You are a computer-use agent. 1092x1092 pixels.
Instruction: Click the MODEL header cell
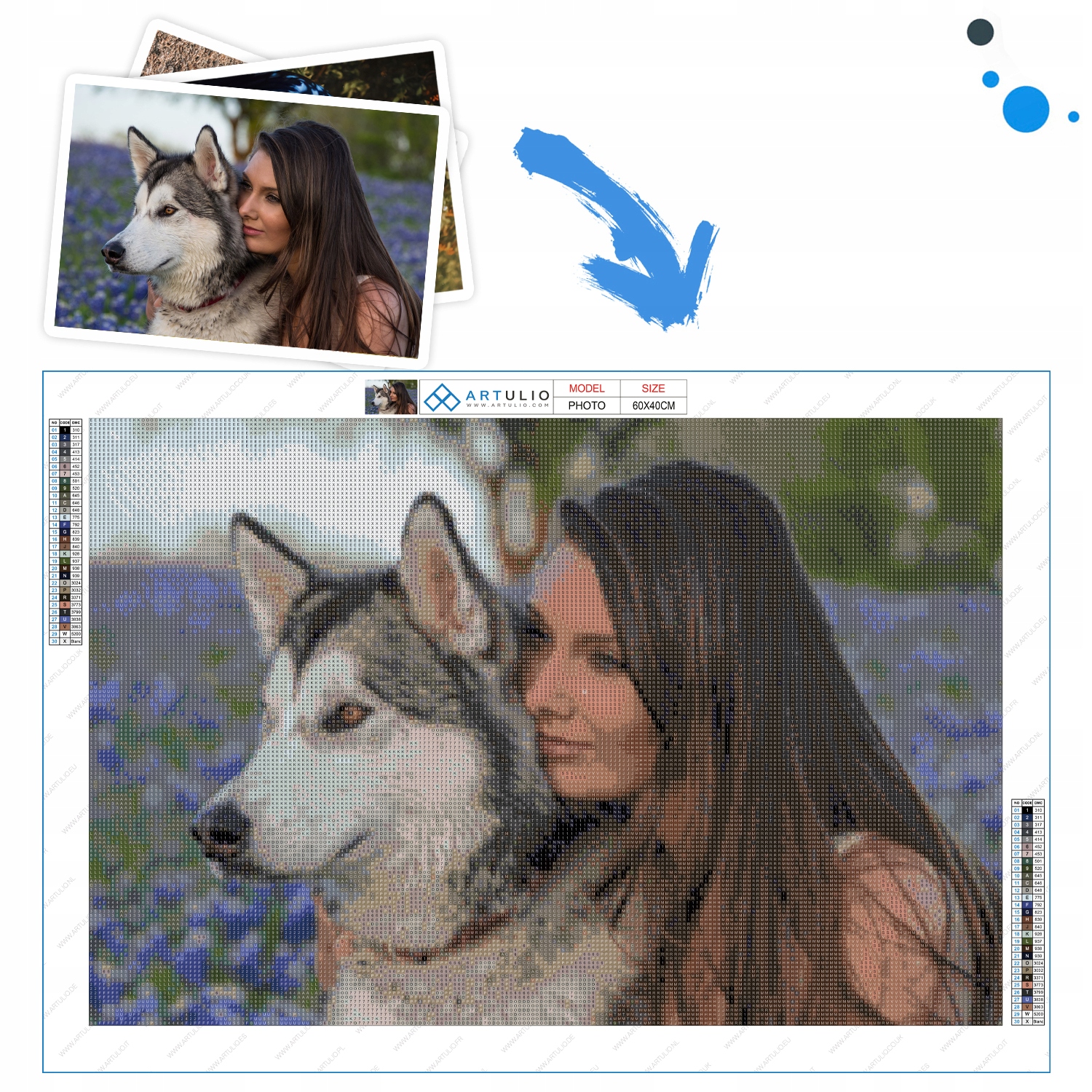tap(587, 389)
